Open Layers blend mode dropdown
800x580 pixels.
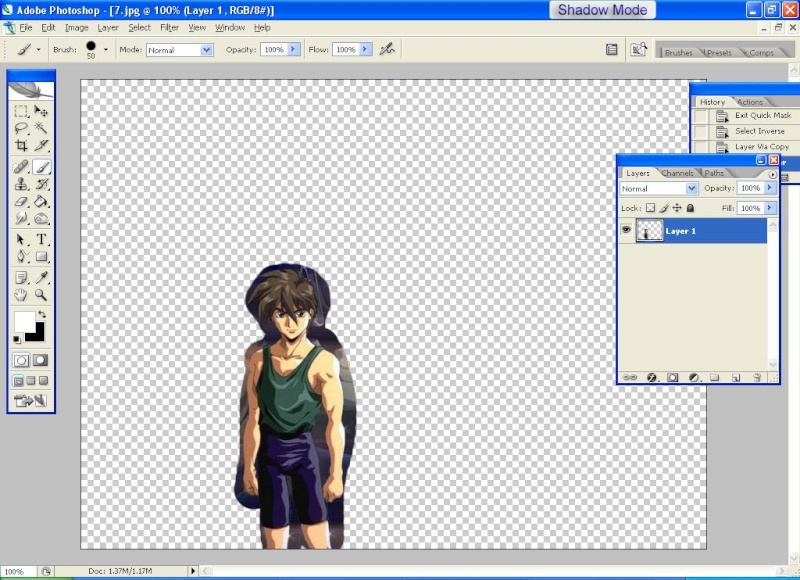tap(691, 188)
